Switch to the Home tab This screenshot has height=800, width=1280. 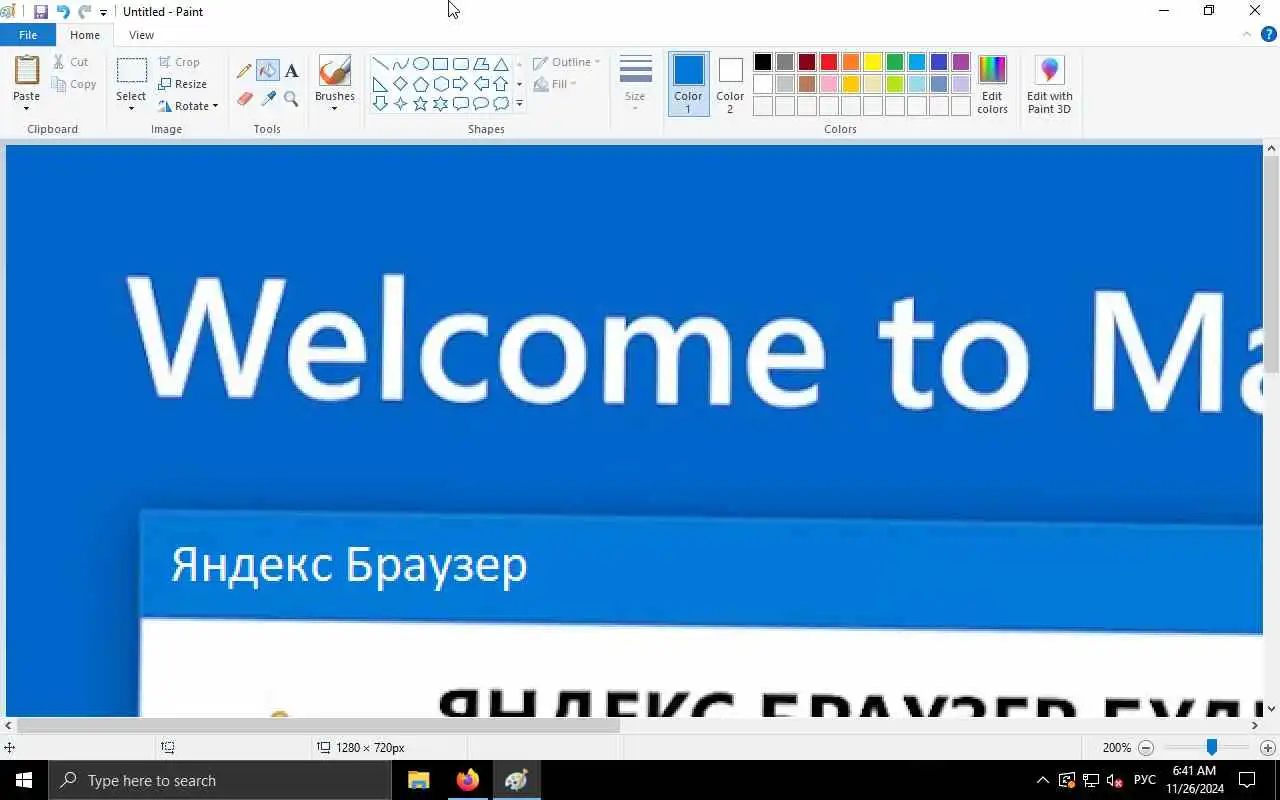85,35
